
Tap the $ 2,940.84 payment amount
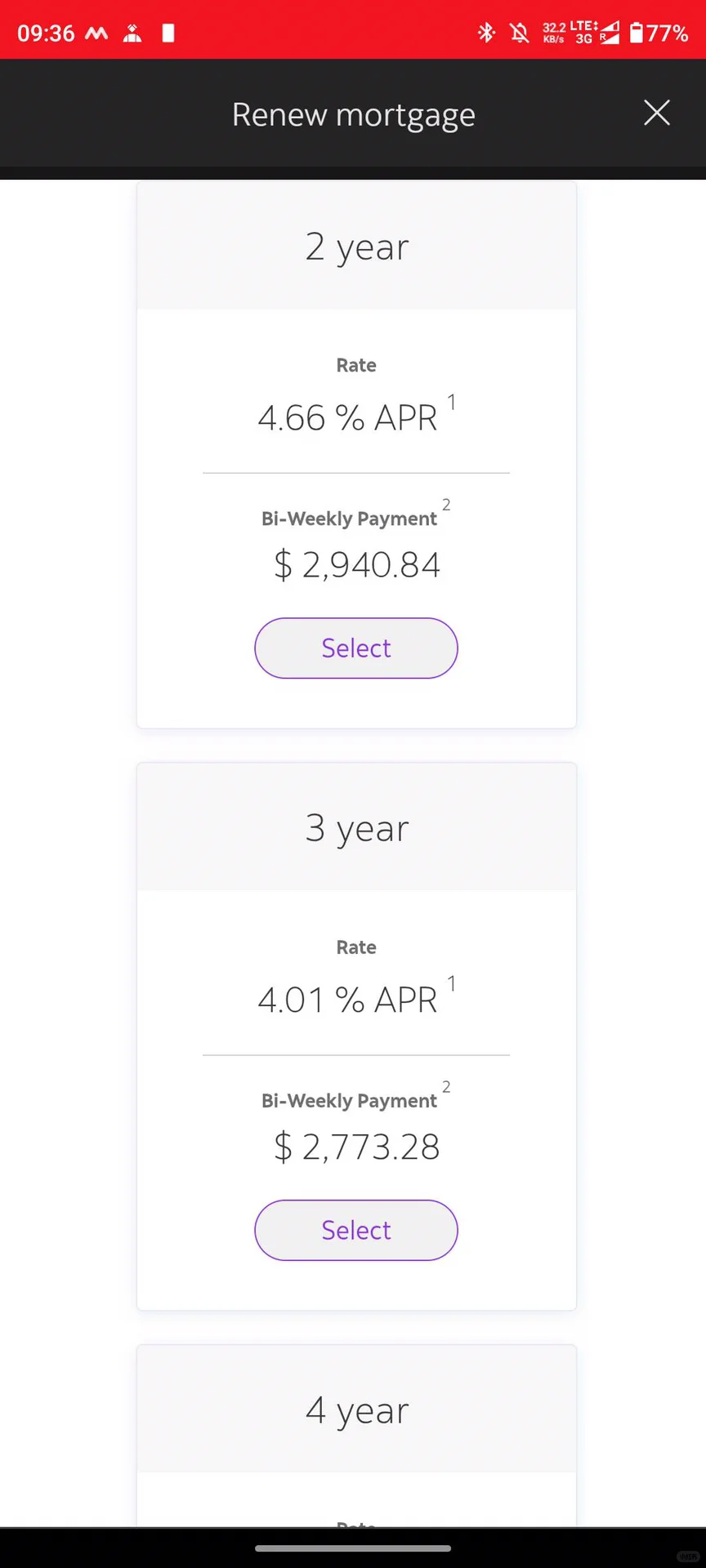point(357,564)
